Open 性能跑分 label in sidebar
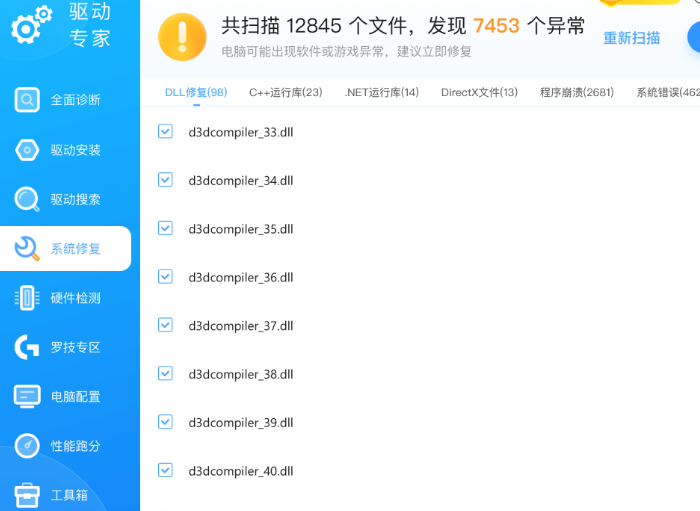The image size is (700, 511). (x=75, y=445)
